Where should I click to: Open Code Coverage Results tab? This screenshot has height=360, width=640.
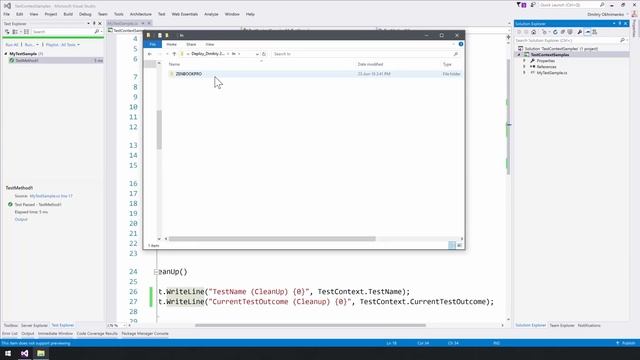coord(97,333)
